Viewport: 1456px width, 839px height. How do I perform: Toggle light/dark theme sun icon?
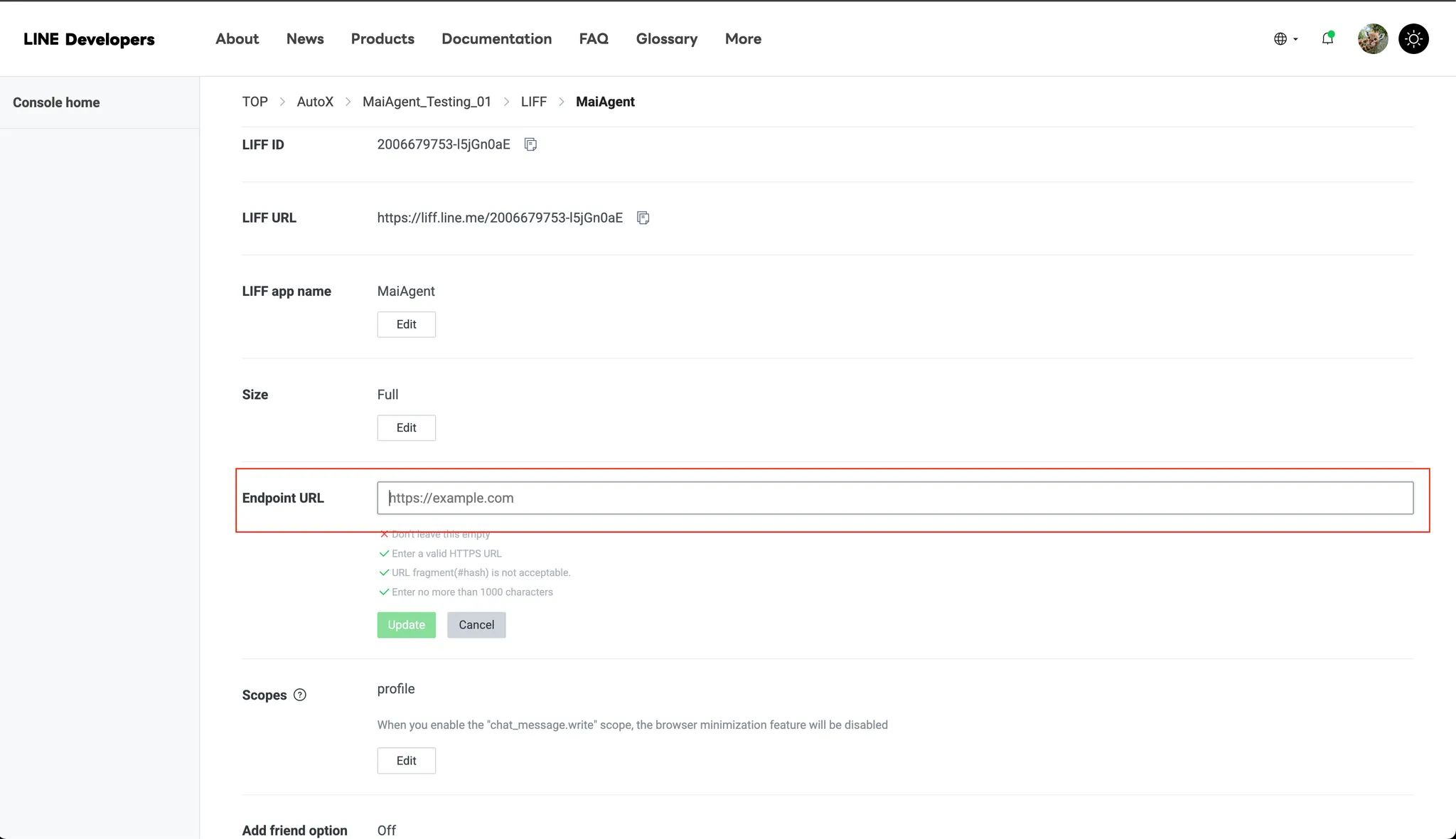pyautogui.click(x=1413, y=38)
